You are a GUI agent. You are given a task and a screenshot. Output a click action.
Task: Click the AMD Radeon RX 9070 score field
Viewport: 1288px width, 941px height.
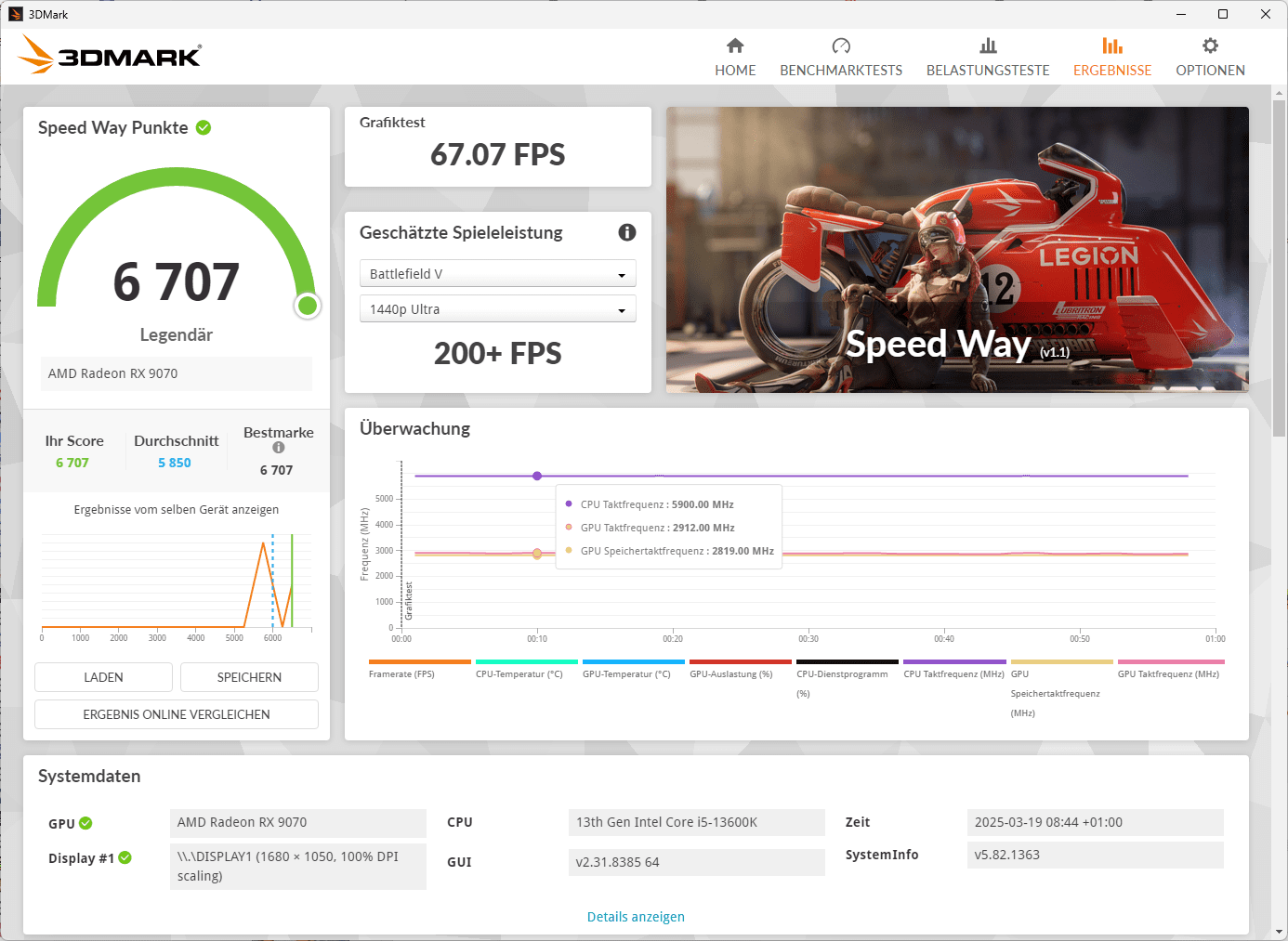(177, 373)
